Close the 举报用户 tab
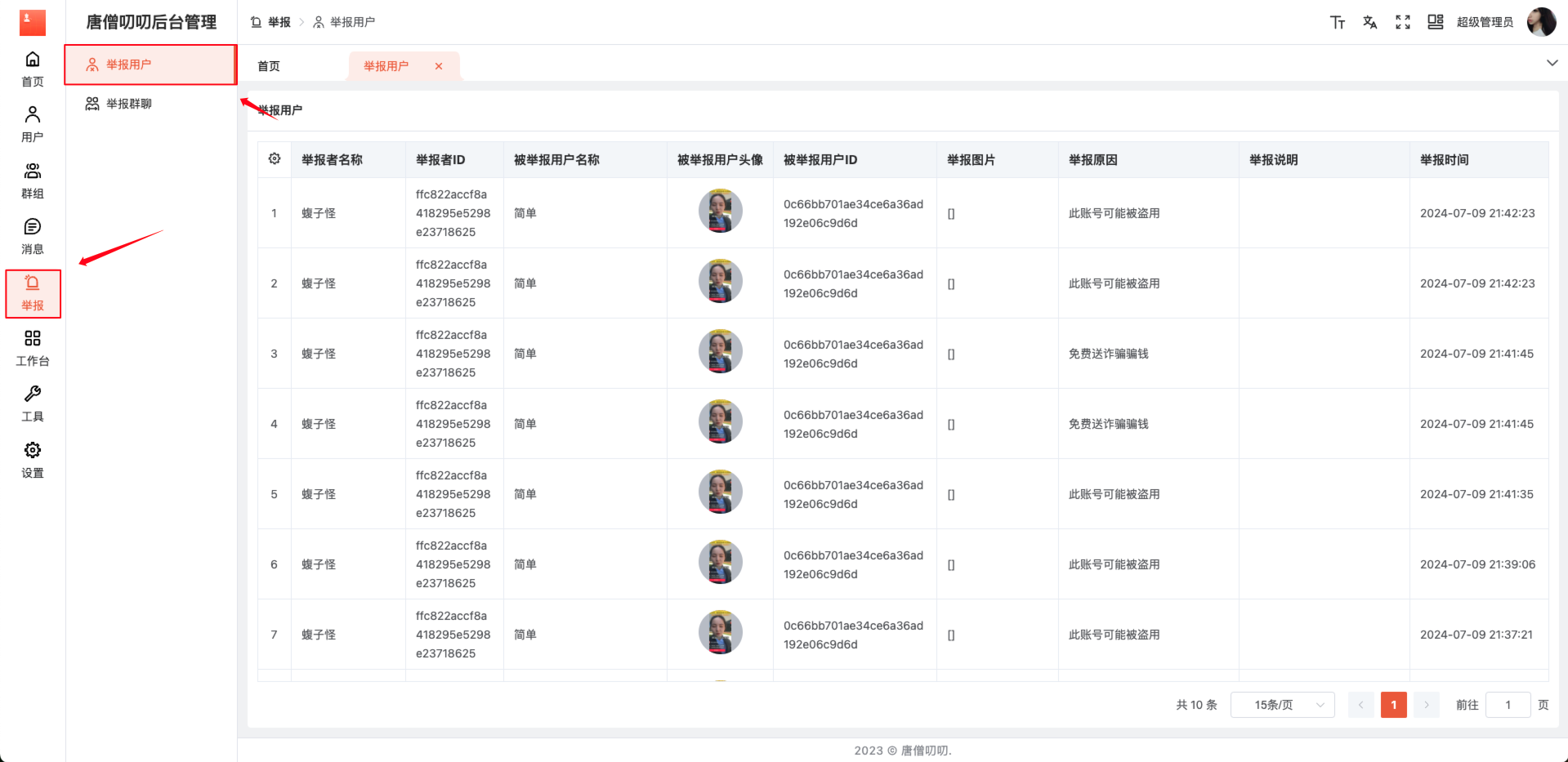 pyautogui.click(x=439, y=66)
